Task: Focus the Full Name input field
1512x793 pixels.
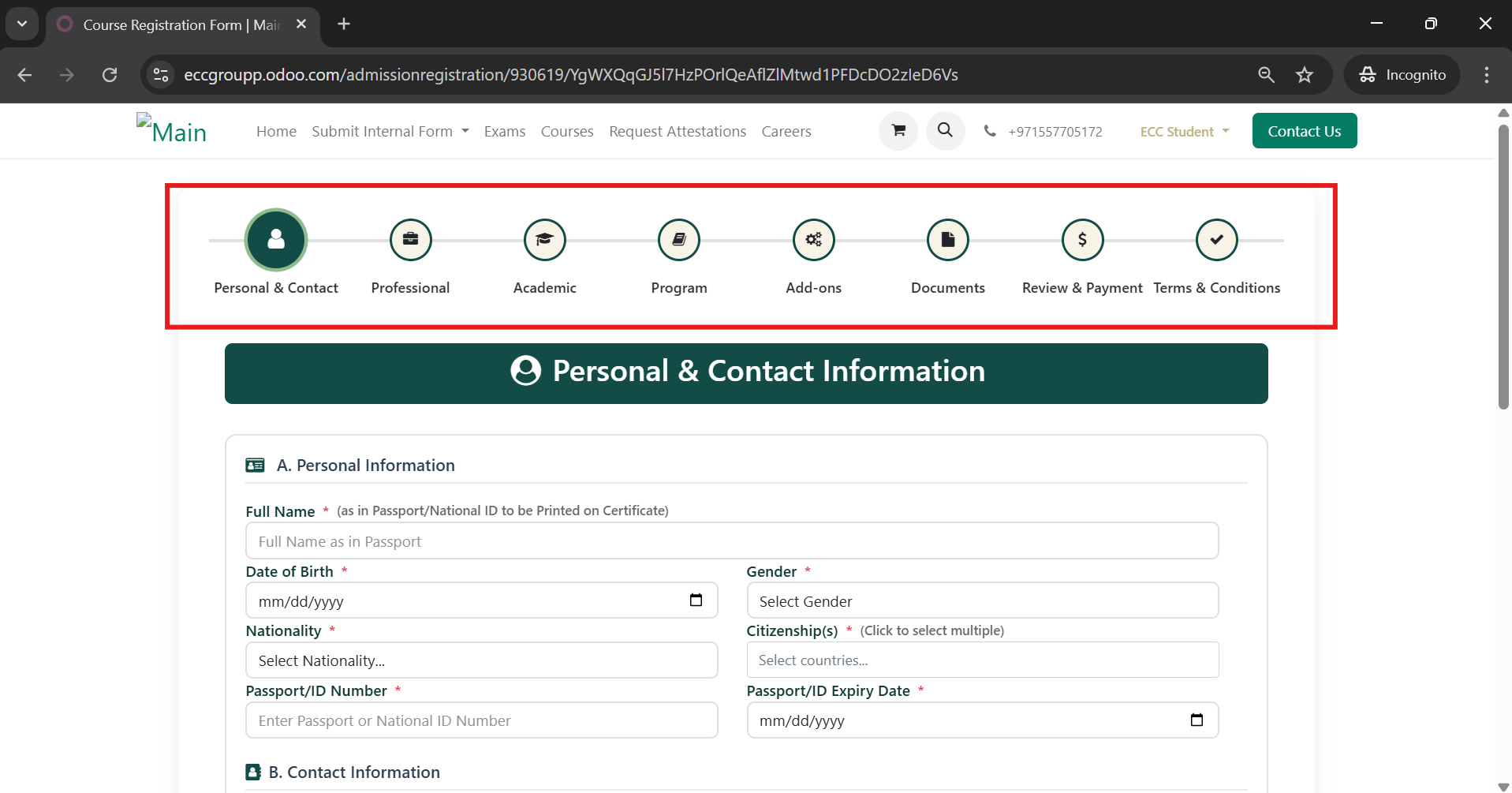Action: (x=731, y=541)
